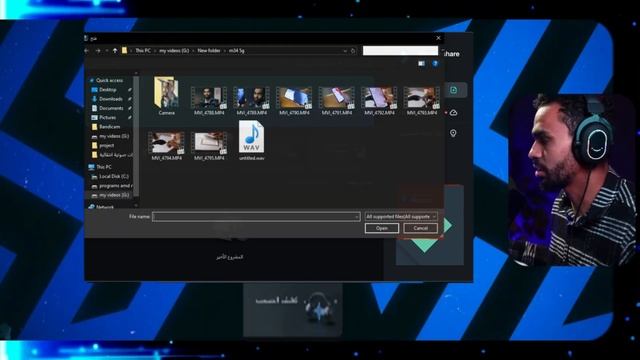This screenshot has height=360, width=640.
Task: Open Pictures in Quick access
Action: 107,118
